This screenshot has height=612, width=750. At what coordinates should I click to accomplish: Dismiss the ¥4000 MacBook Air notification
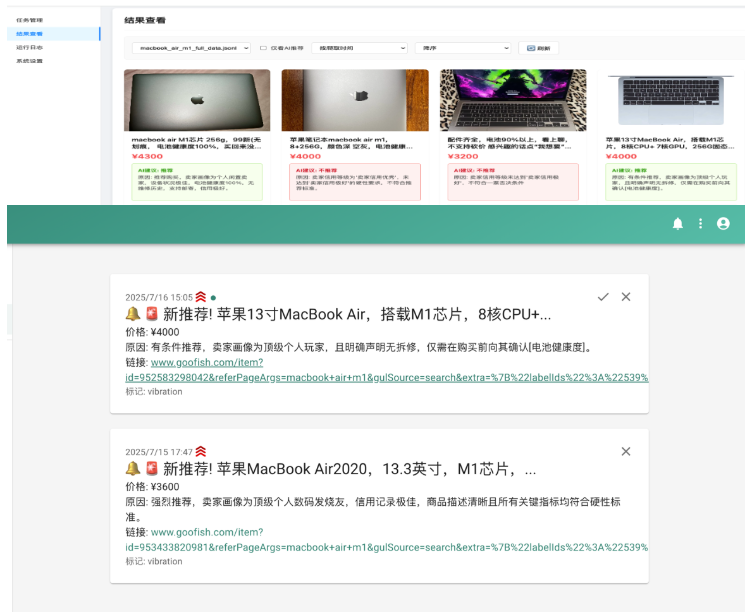[x=626, y=297]
